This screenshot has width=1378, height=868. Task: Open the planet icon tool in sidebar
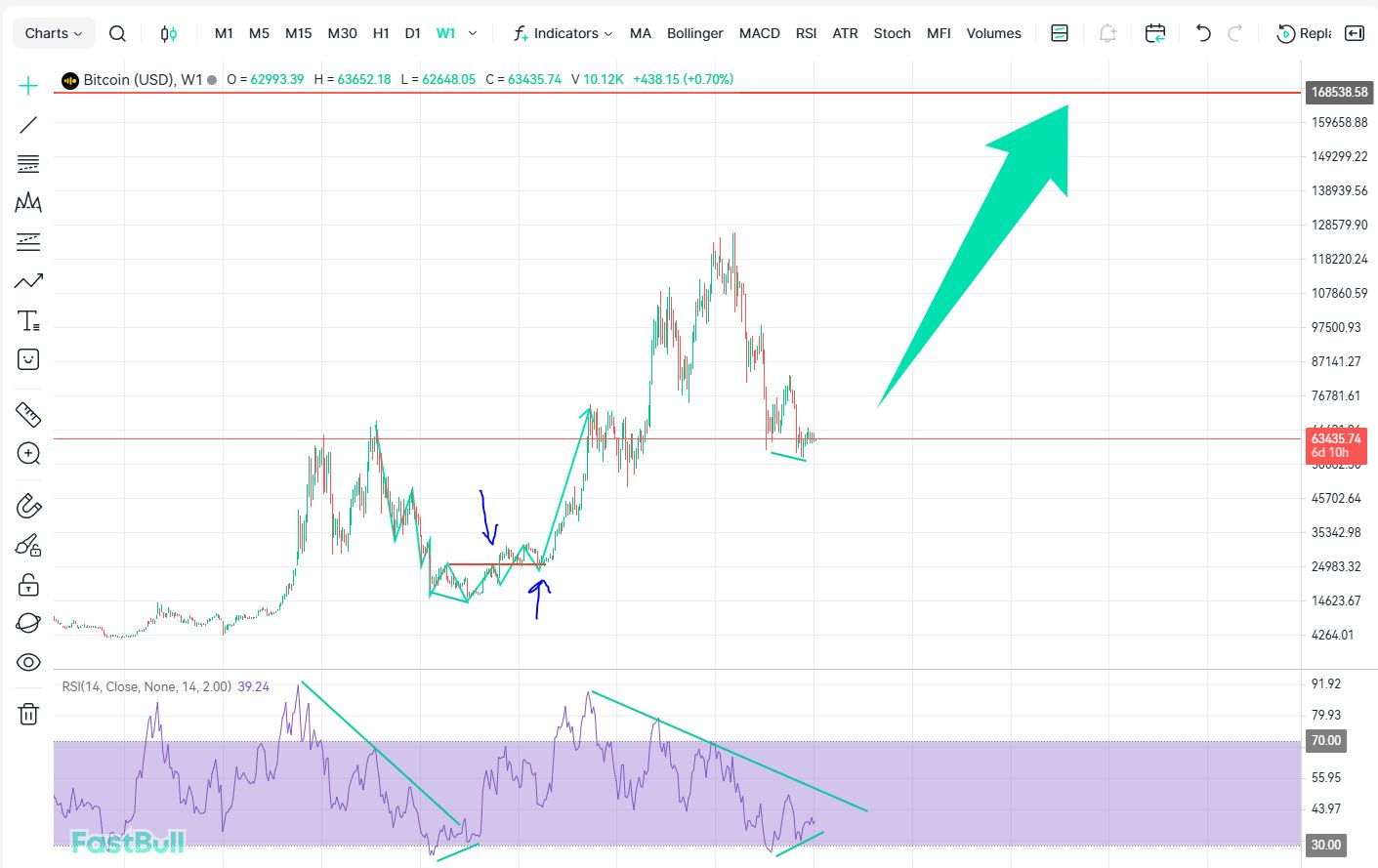click(x=28, y=623)
